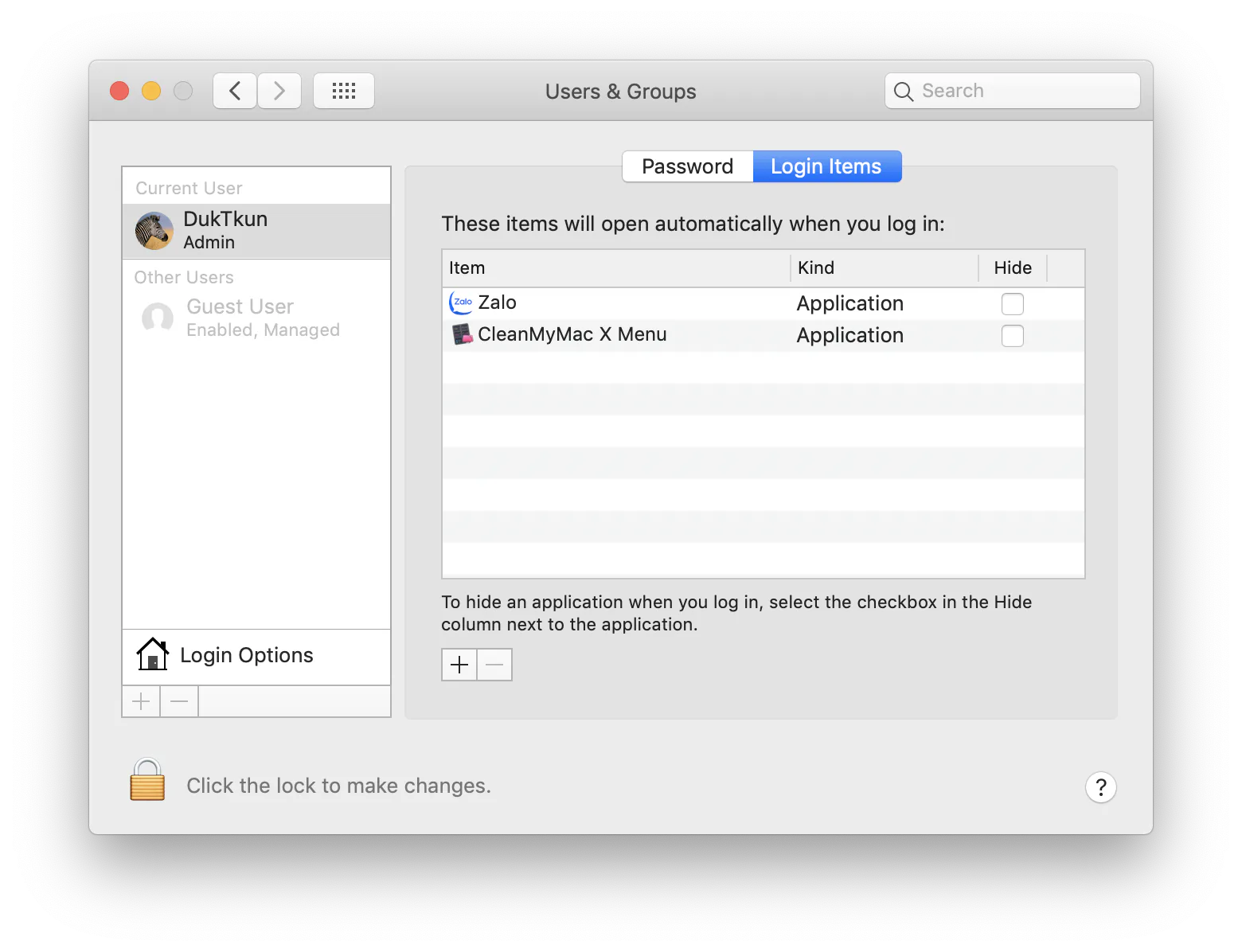This screenshot has height=952, width=1242.
Task: Open help with the question mark button
Action: point(1101,787)
